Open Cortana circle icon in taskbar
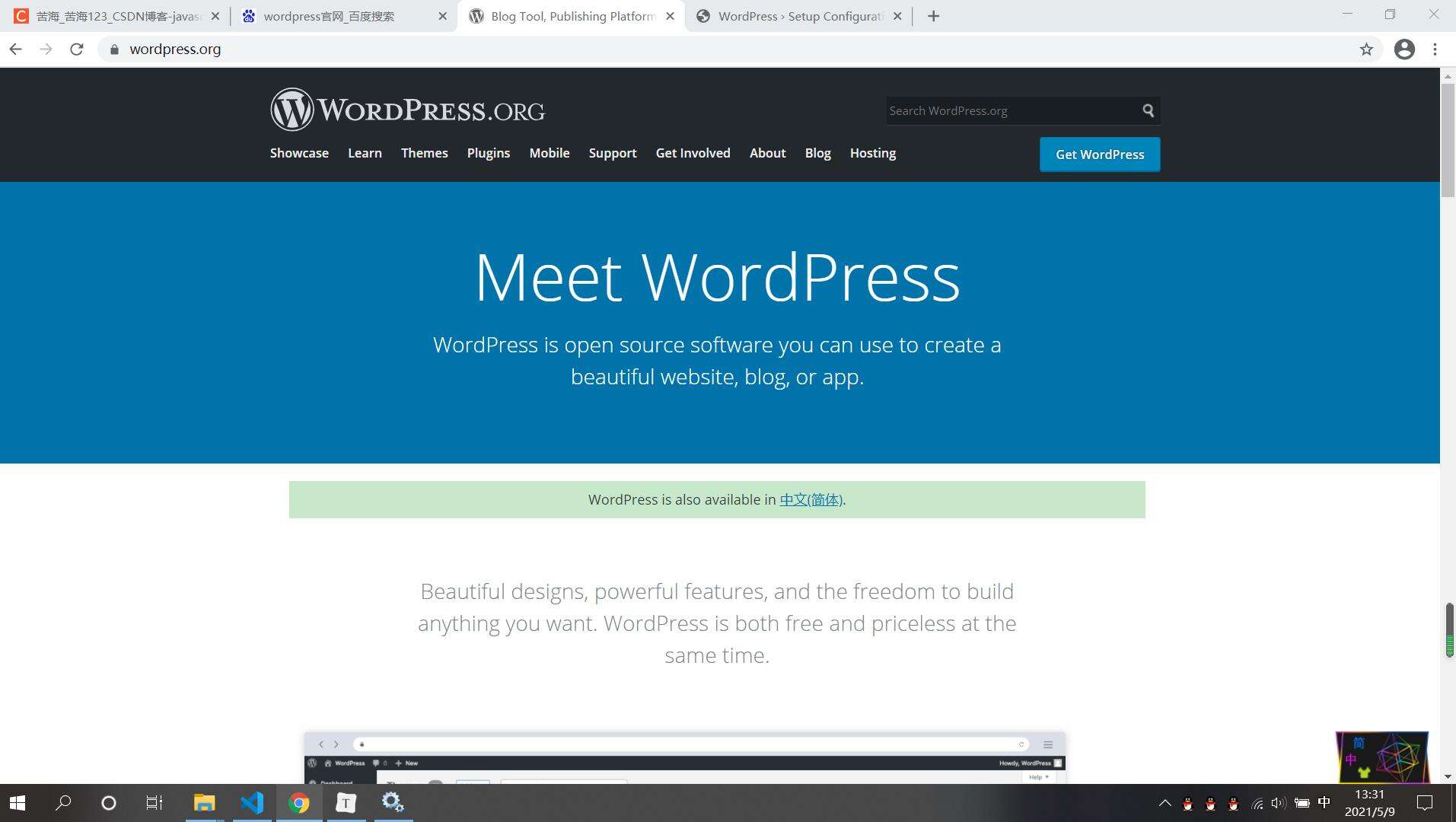The image size is (1456, 822). pyautogui.click(x=109, y=803)
